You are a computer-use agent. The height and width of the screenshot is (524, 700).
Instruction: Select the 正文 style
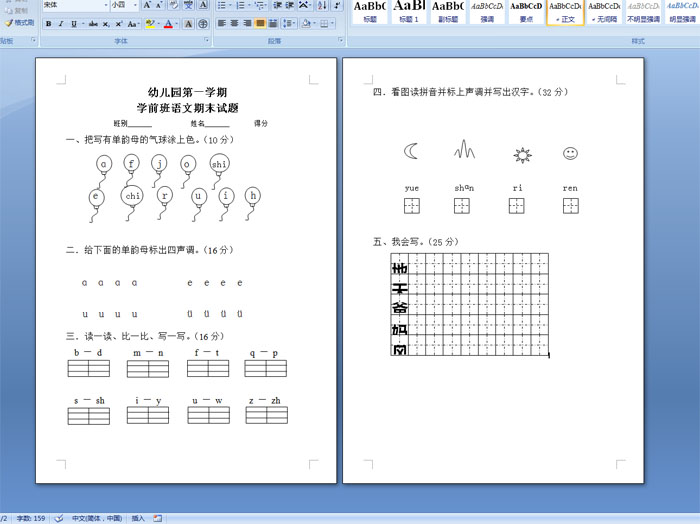565,12
